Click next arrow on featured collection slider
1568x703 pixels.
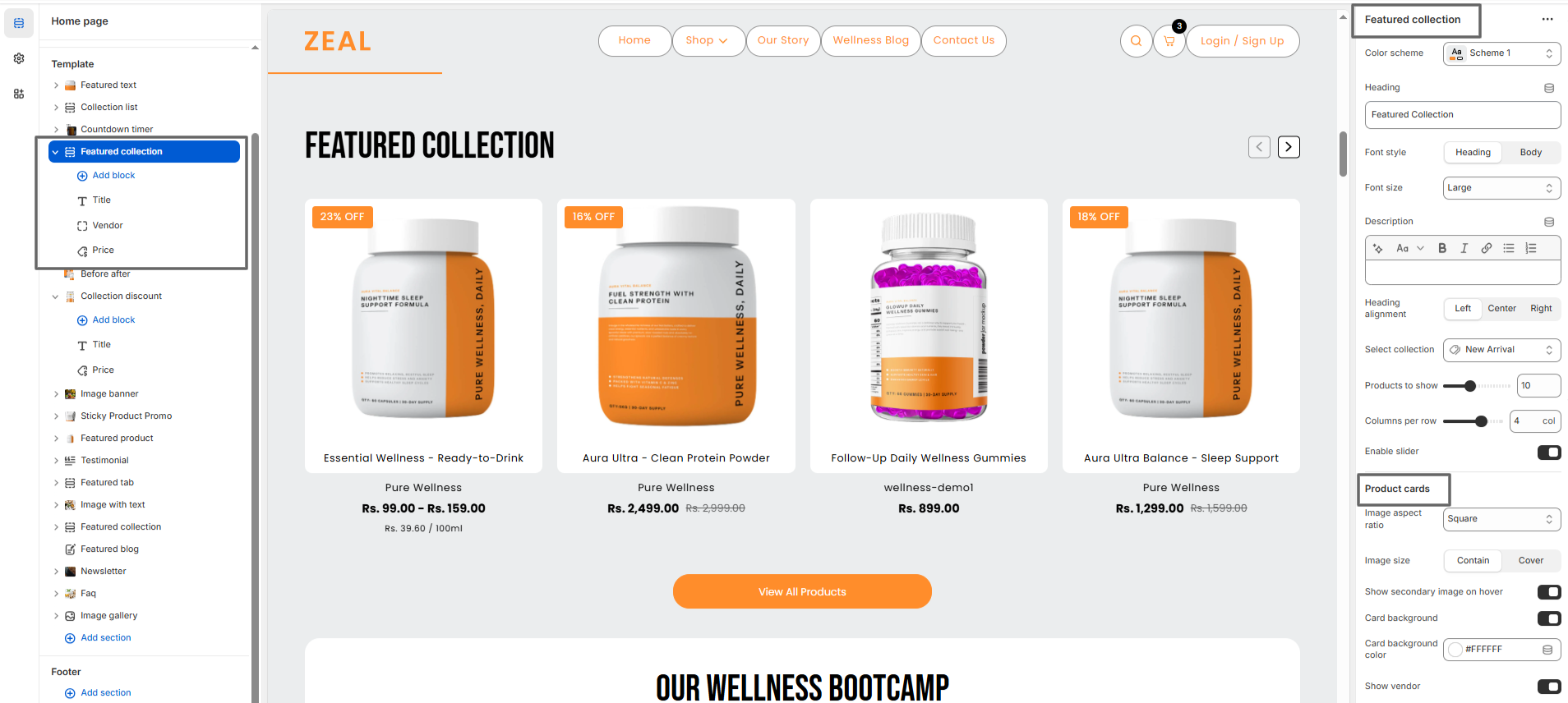point(1289,147)
